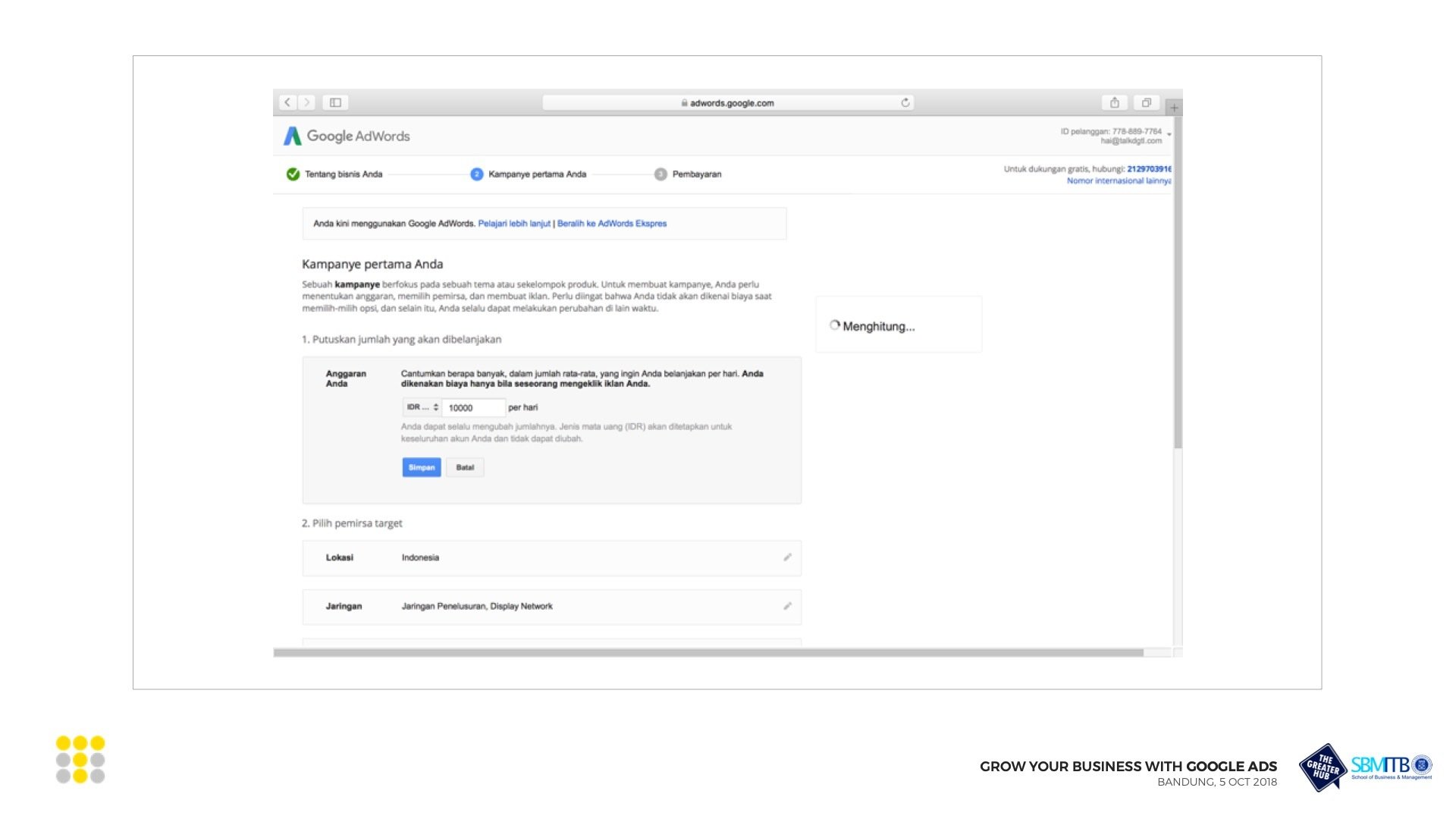Reload page via address bar icon
Viewport: 1456px width, 819px height.
[x=905, y=102]
